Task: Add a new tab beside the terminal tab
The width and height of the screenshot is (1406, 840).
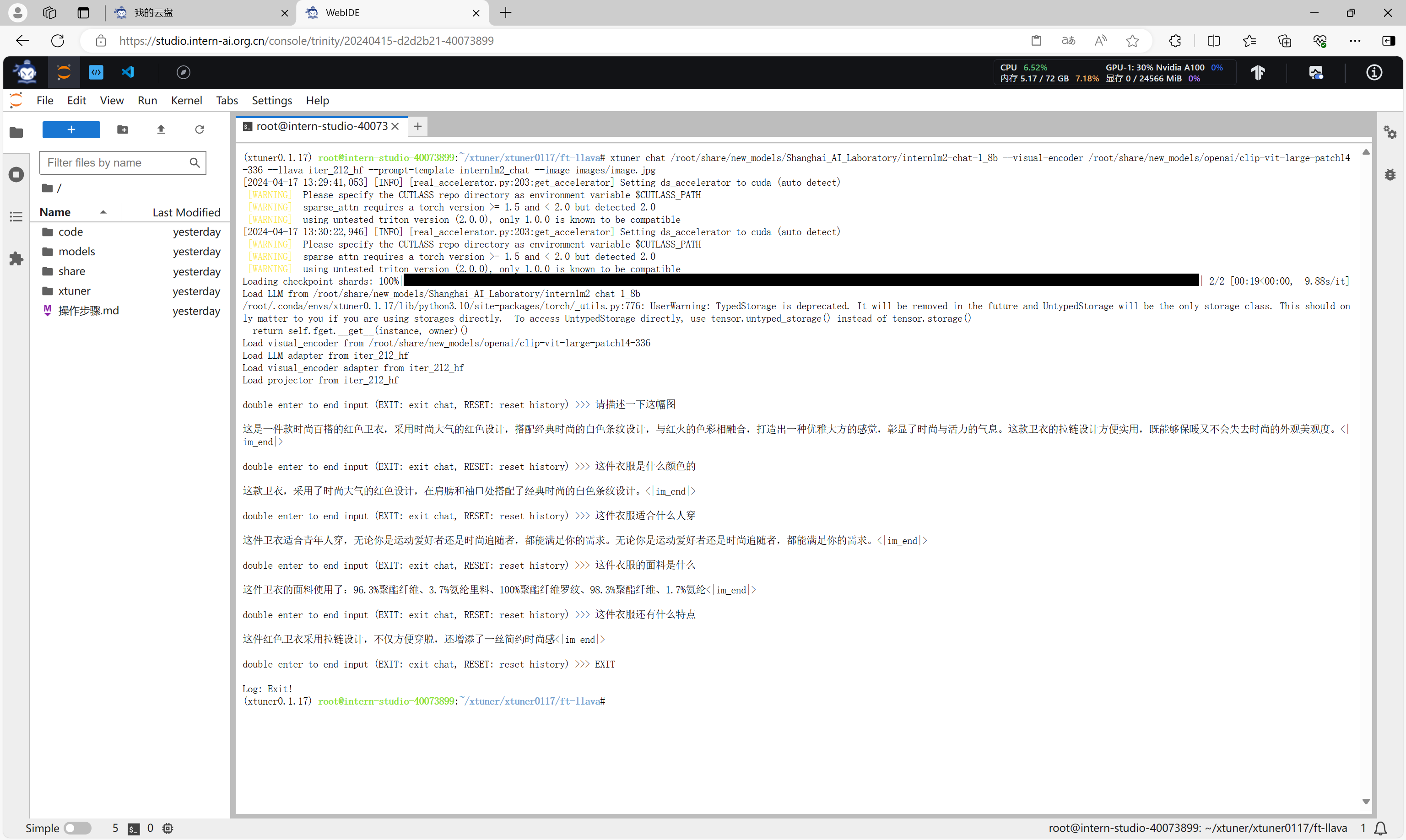Action: 418,126
